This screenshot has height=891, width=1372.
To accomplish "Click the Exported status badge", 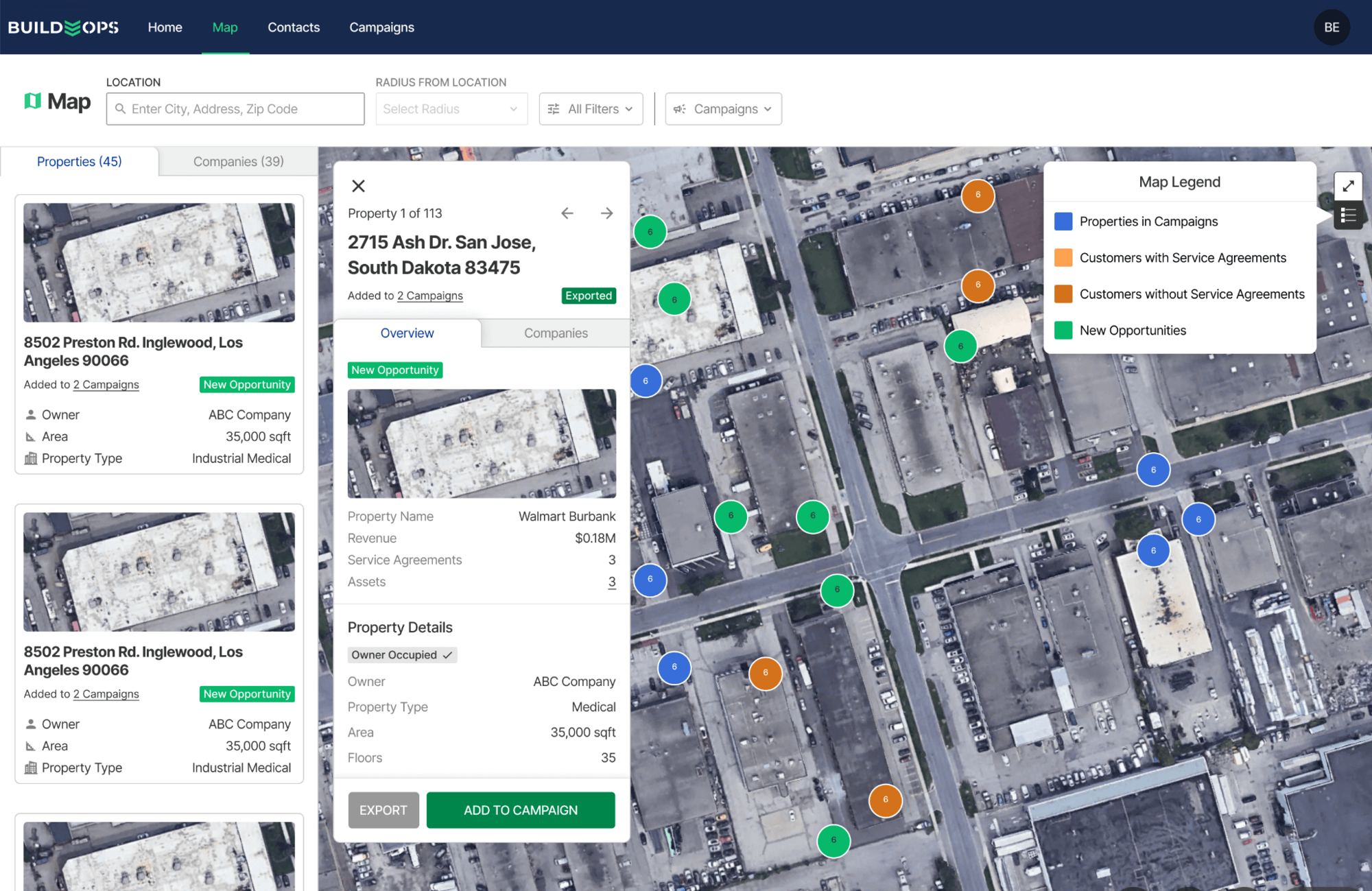I will 589,296.
